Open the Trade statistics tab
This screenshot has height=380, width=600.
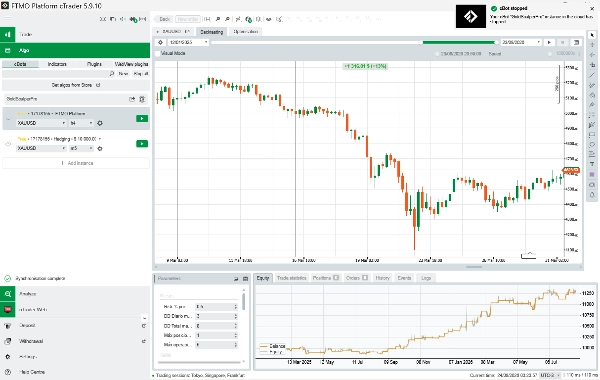tap(291, 278)
